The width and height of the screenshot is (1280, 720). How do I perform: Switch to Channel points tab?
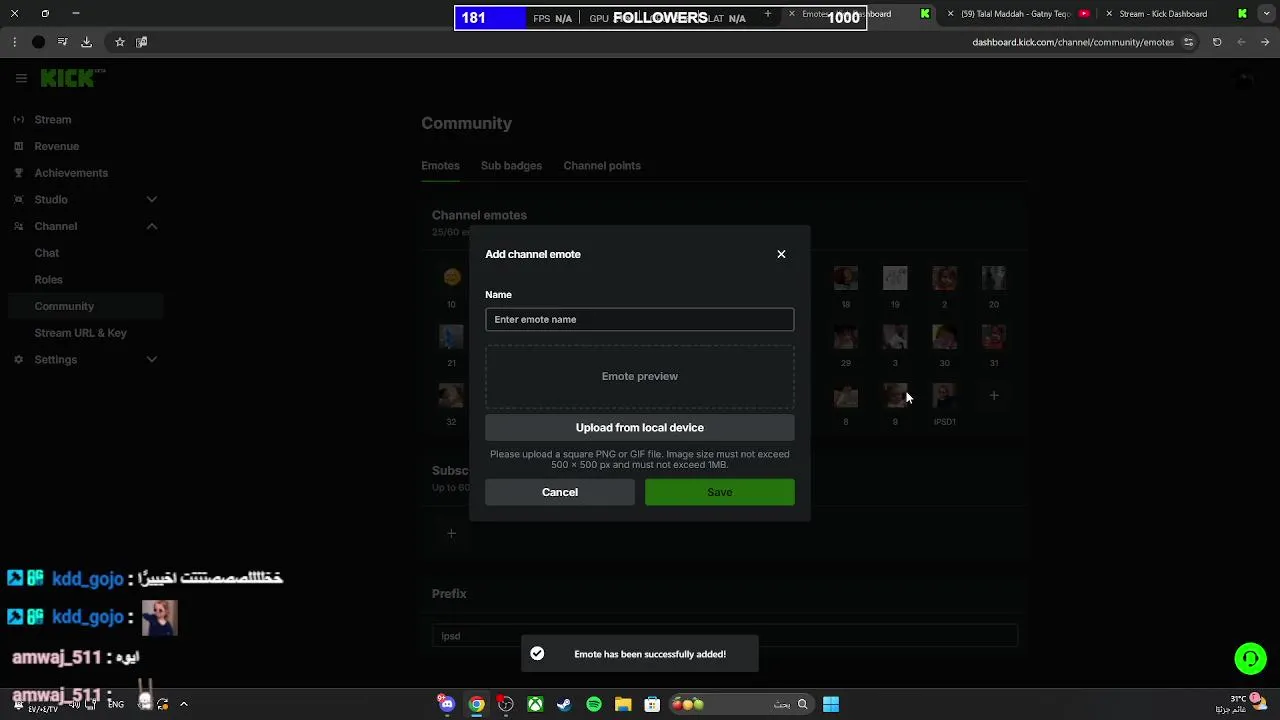tap(602, 166)
